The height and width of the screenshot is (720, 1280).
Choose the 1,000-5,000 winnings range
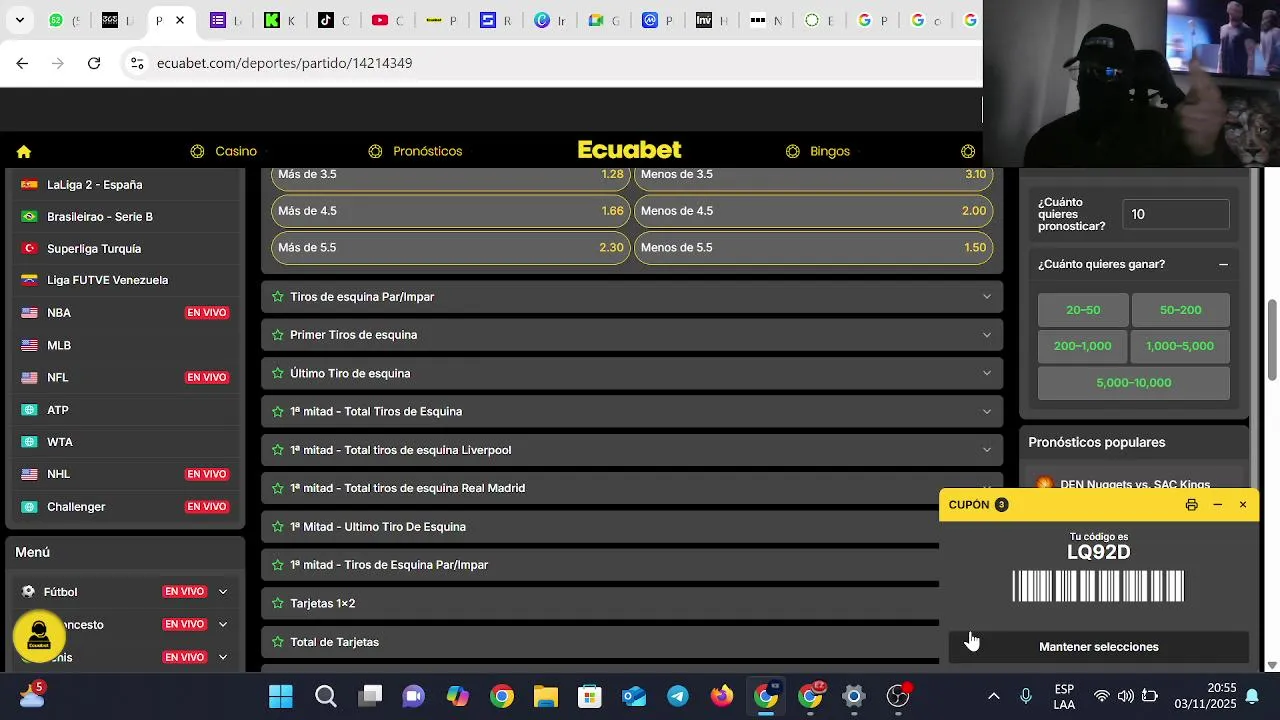(x=1180, y=346)
